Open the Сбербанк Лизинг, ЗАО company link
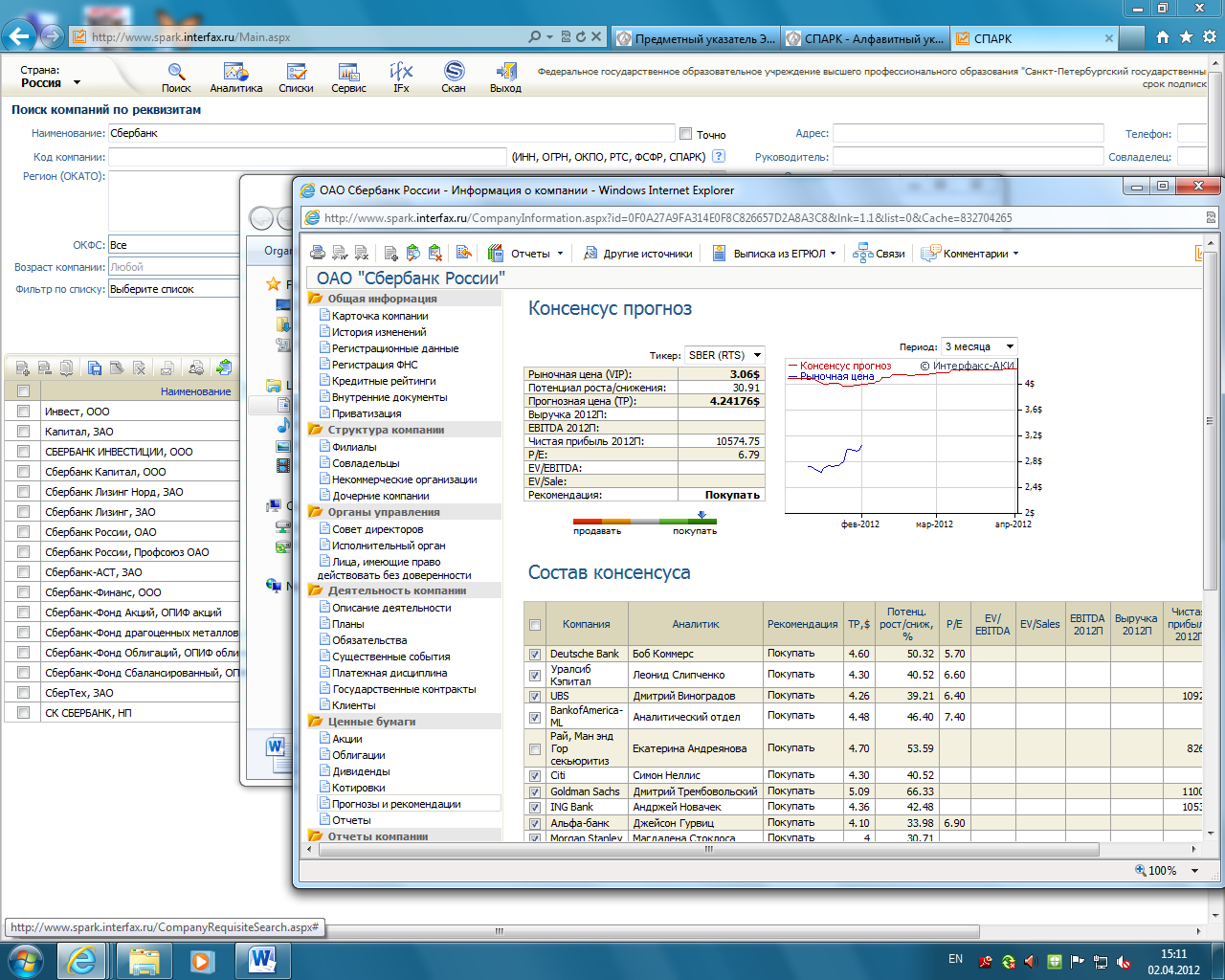The image size is (1225, 980). [100, 512]
